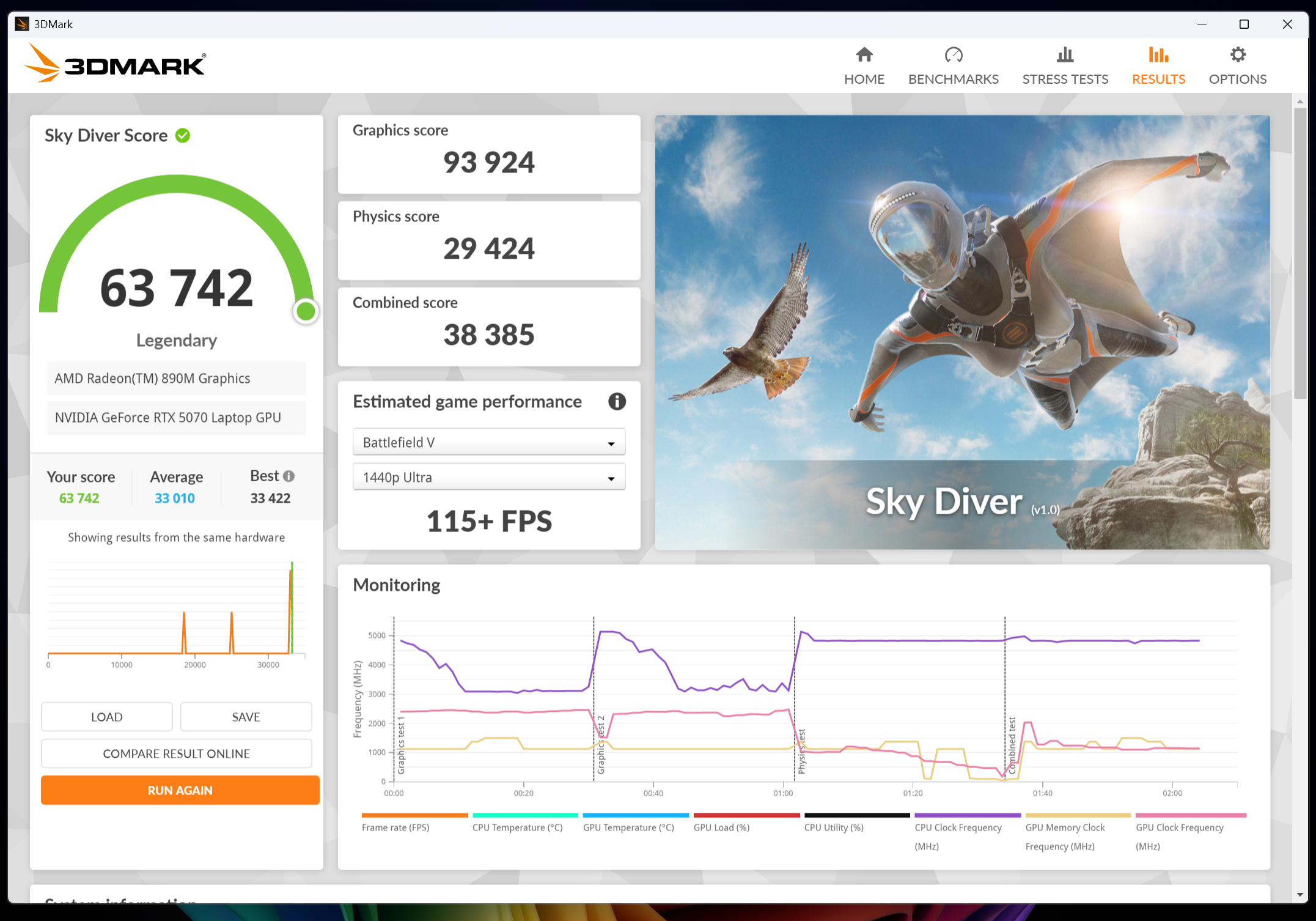Click the Monitoring heading

(396, 585)
